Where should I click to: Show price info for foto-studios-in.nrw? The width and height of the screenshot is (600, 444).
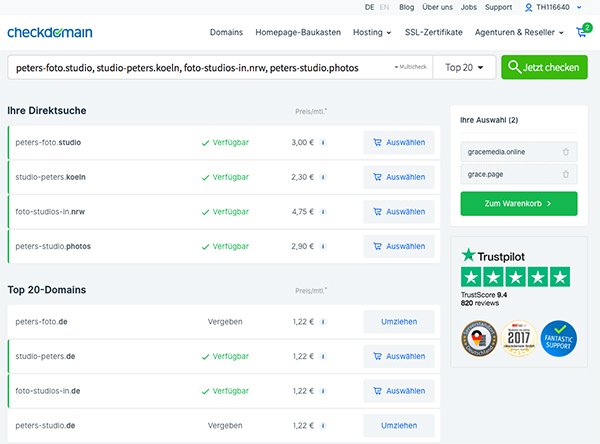(x=323, y=212)
